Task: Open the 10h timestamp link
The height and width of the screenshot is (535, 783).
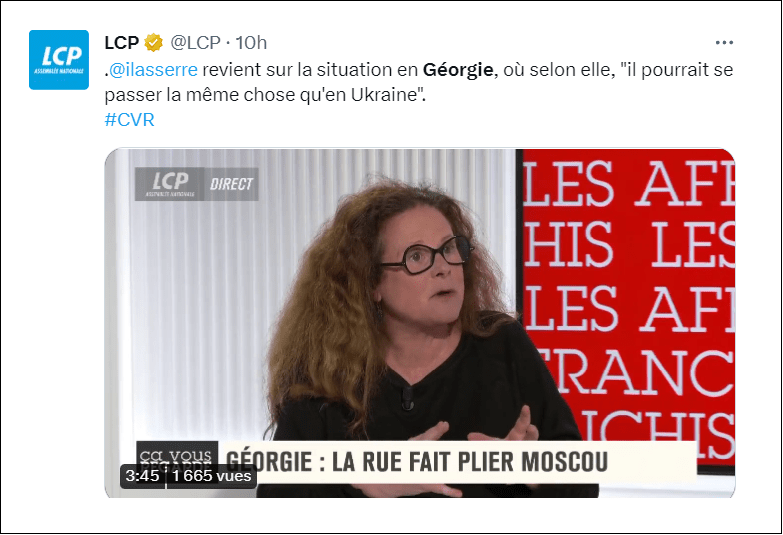Action: click(x=251, y=43)
